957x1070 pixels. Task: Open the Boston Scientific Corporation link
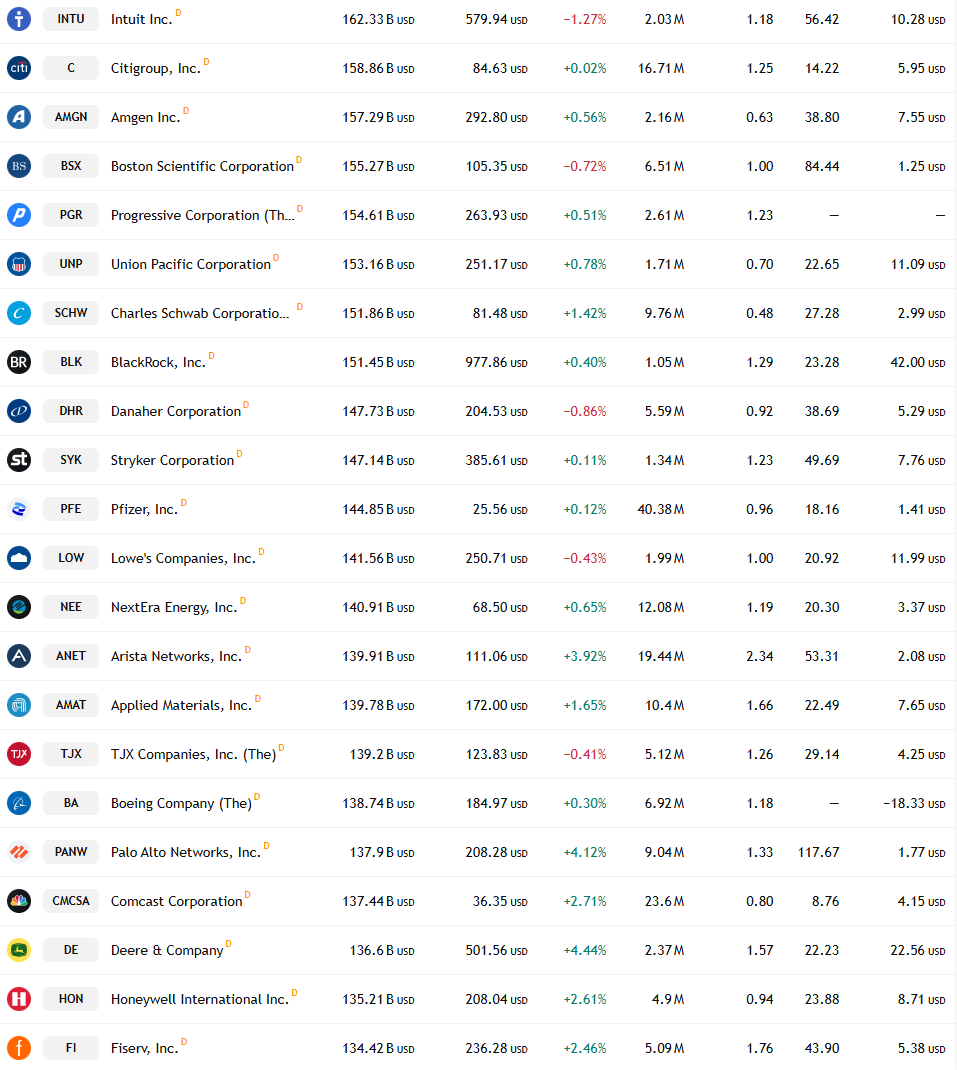[x=202, y=167]
